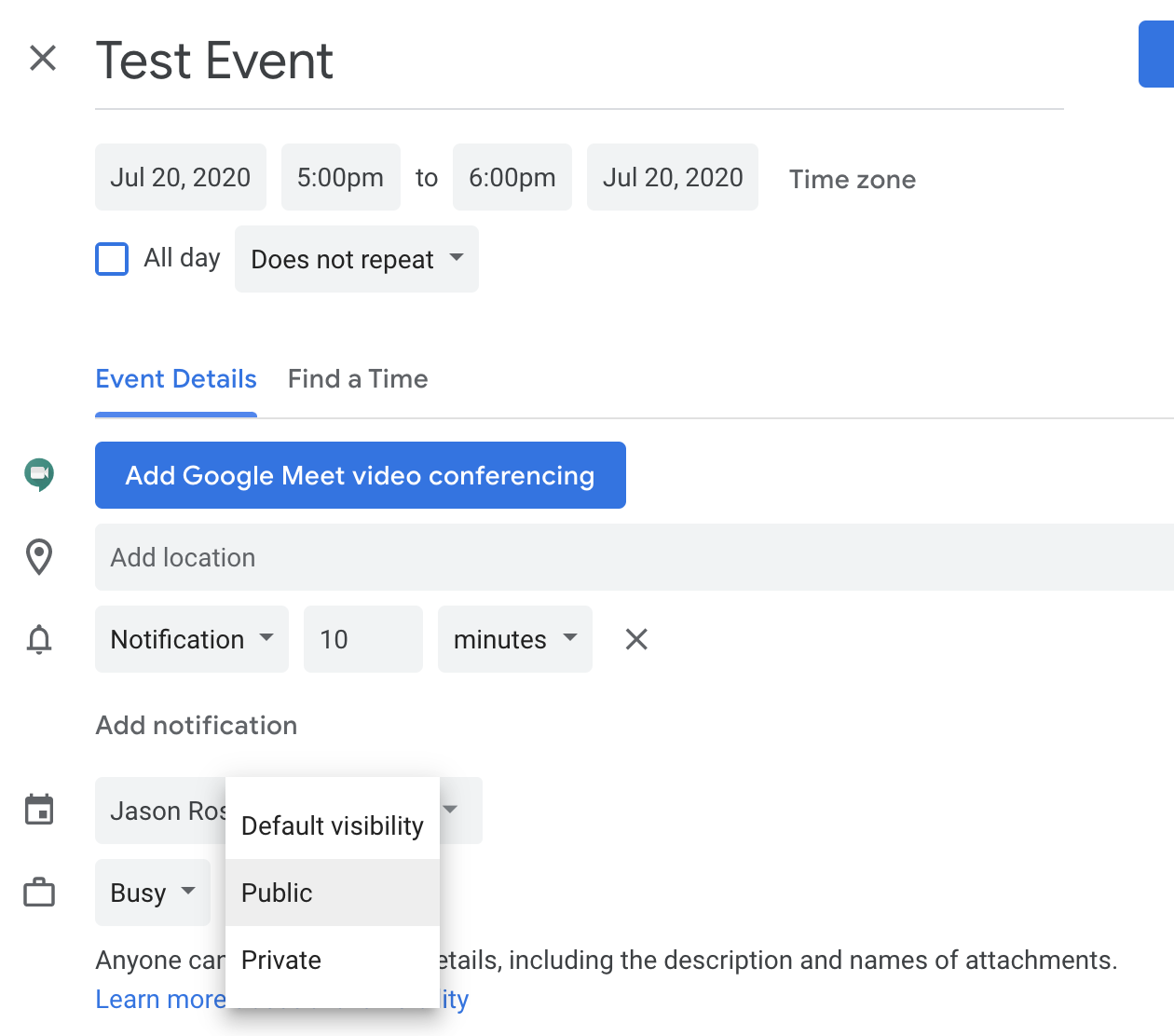The height and width of the screenshot is (1036, 1174).
Task: Remove the 10 minutes notification
Action: coord(636,639)
